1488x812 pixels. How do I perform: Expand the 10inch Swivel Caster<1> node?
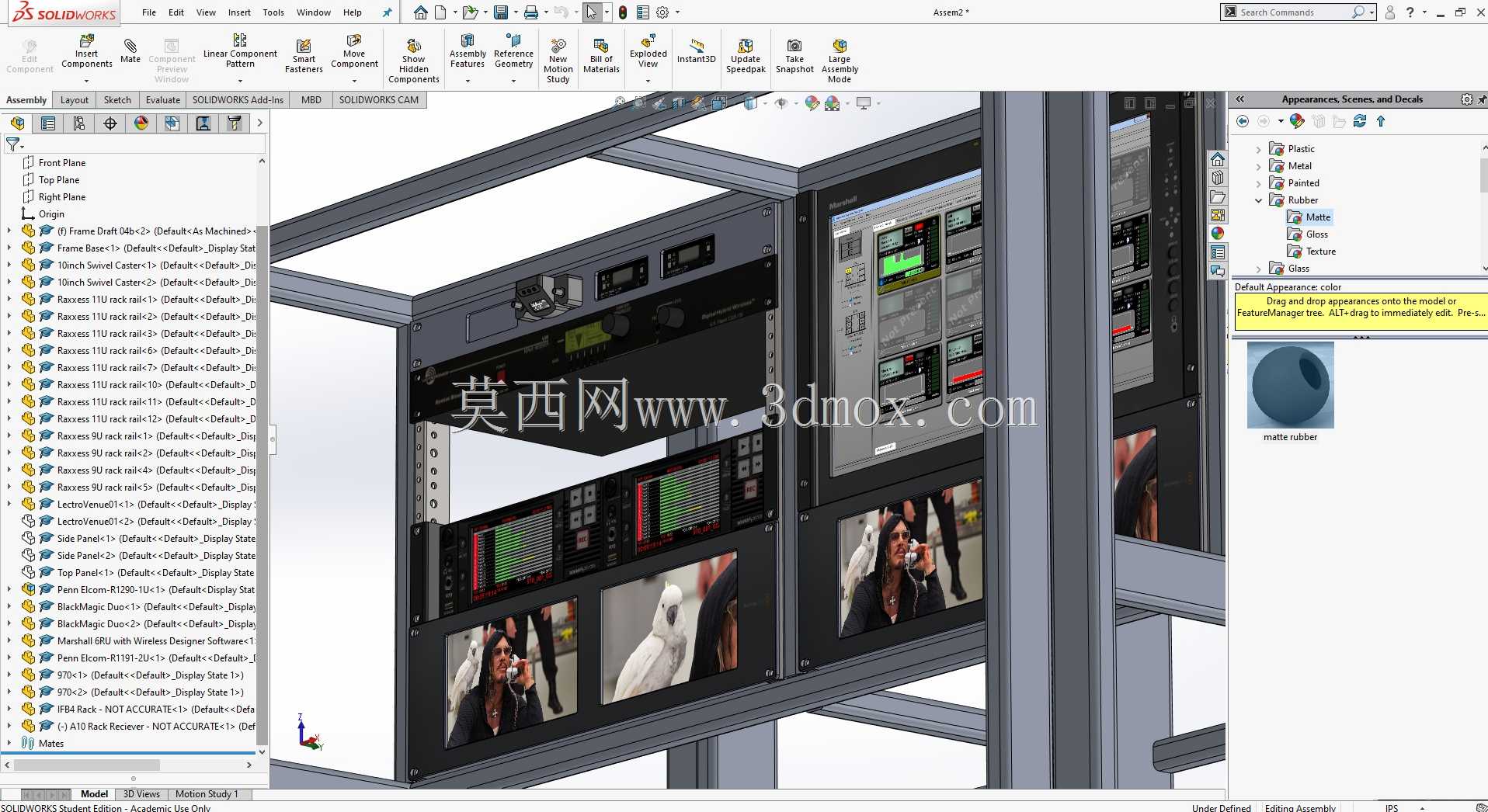[x=9, y=265]
